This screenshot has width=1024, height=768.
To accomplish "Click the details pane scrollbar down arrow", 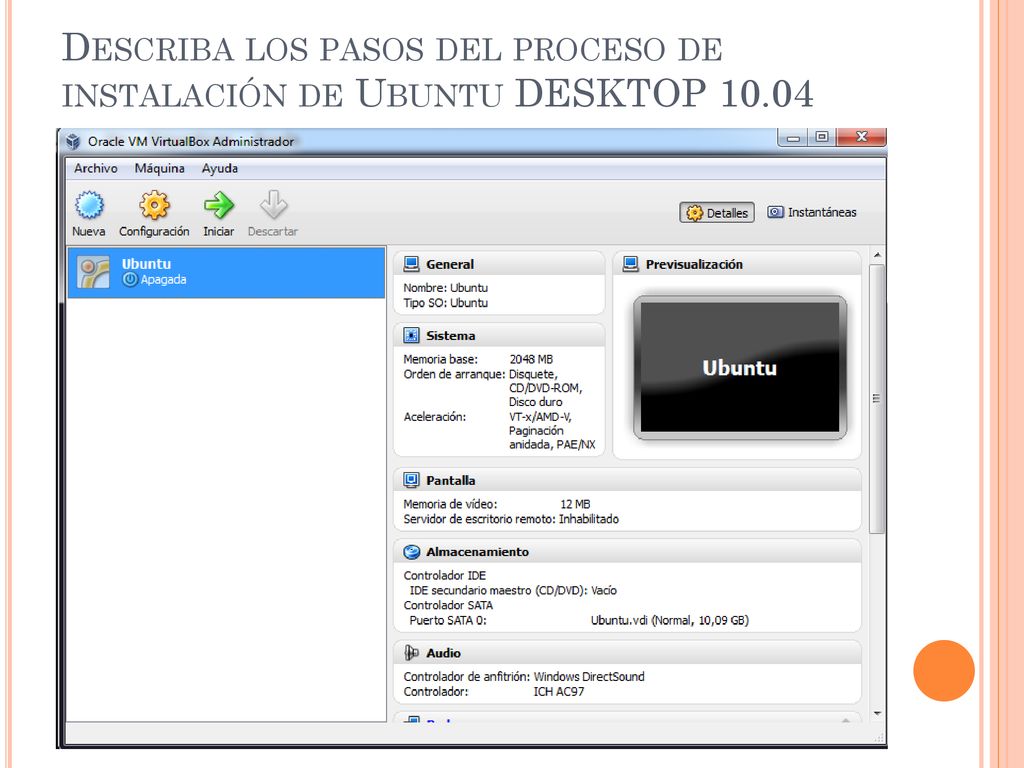I will (x=877, y=714).
